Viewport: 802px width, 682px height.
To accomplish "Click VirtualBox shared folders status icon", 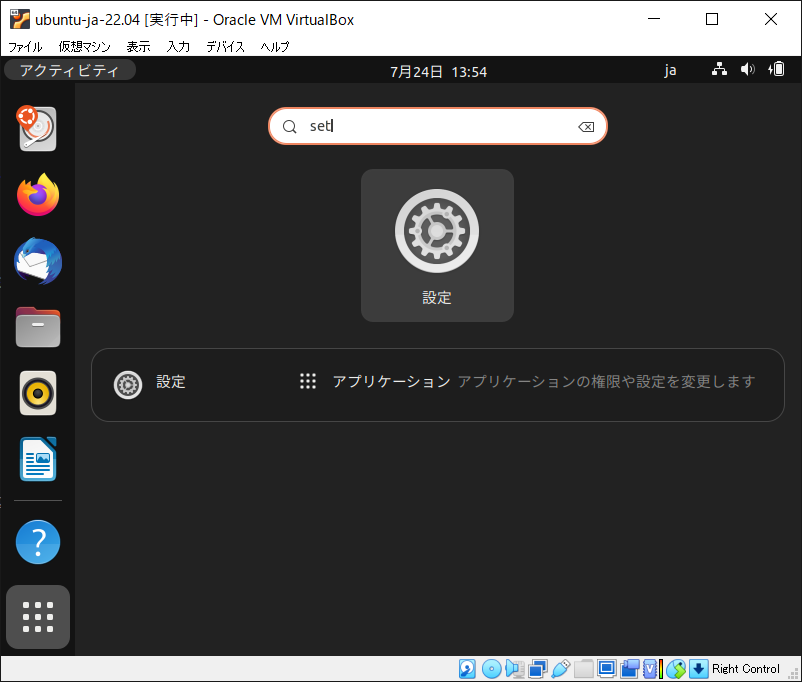I will click(584, 669).
